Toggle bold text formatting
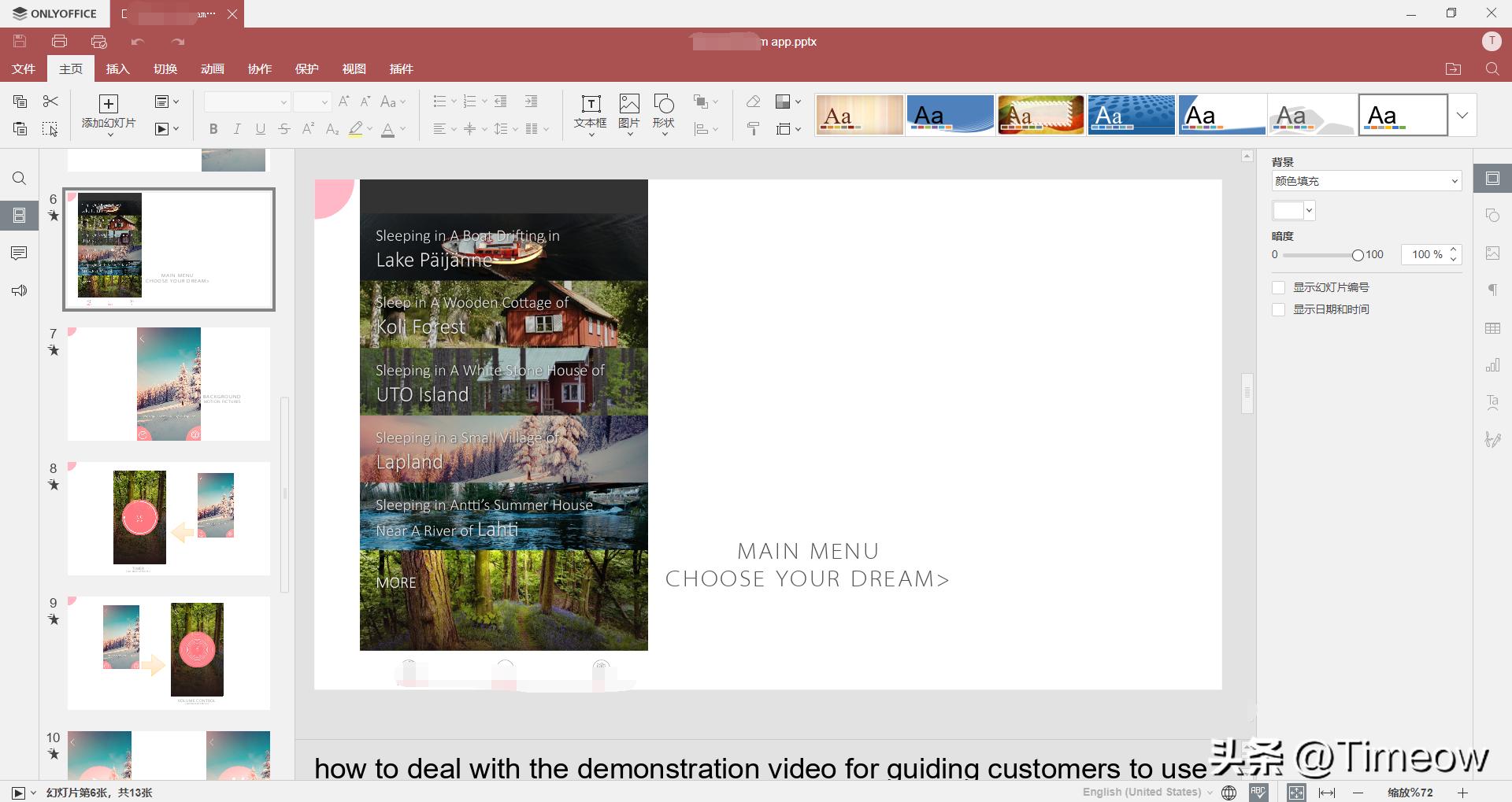1512x802 pixels. coord(213,129)
